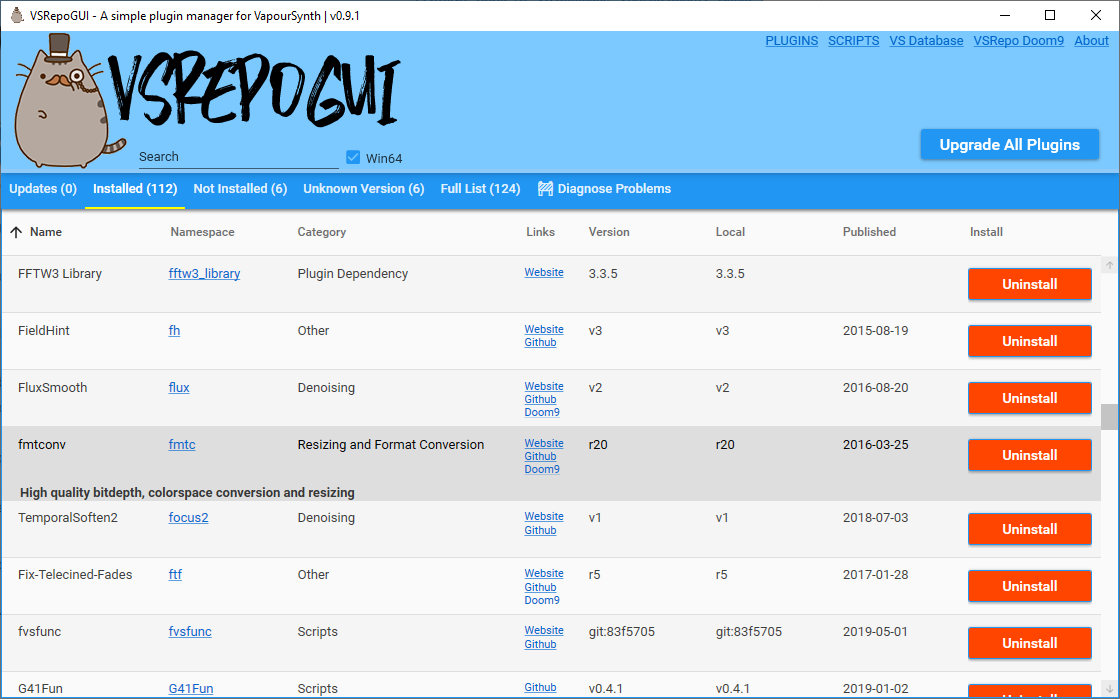Select the Installed (112) tab
Viewport: 1120px width, 699px height.
[x=135, y=188]
